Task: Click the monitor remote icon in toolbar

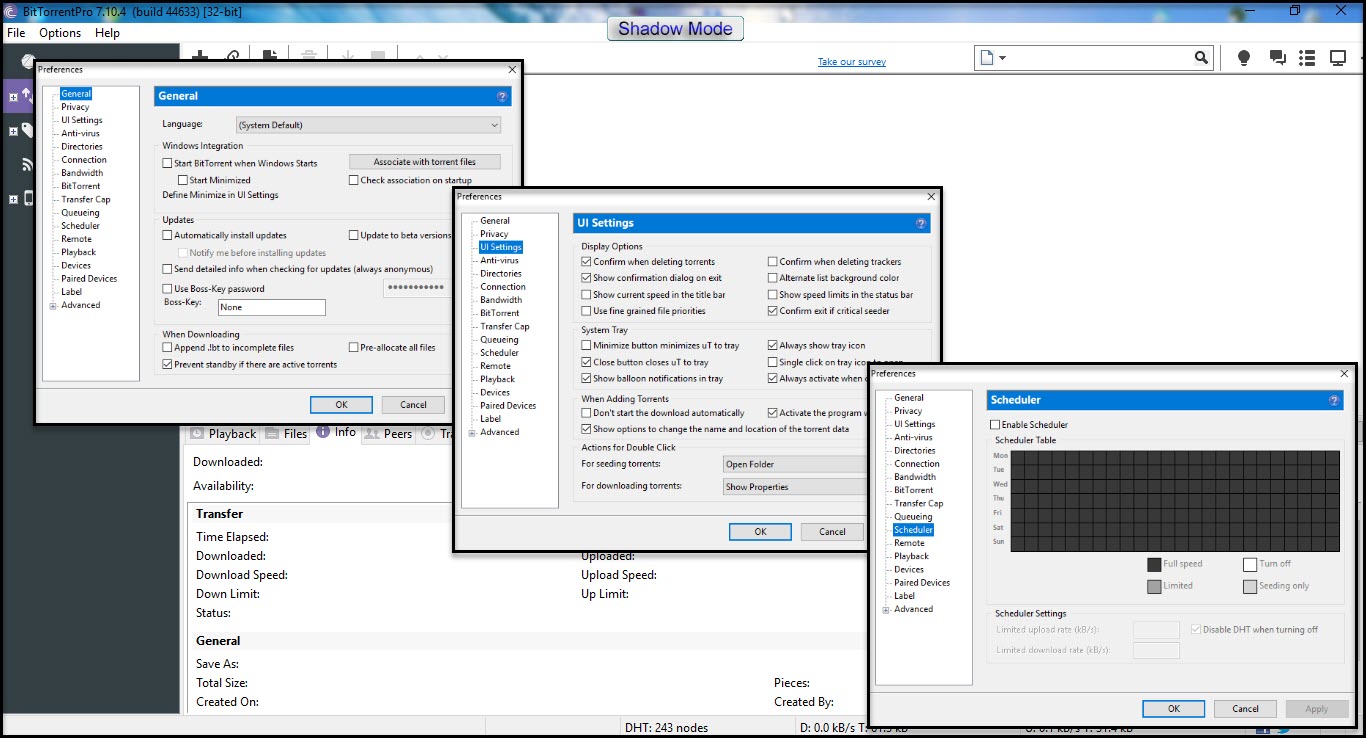Action: tap(1338, 58)
